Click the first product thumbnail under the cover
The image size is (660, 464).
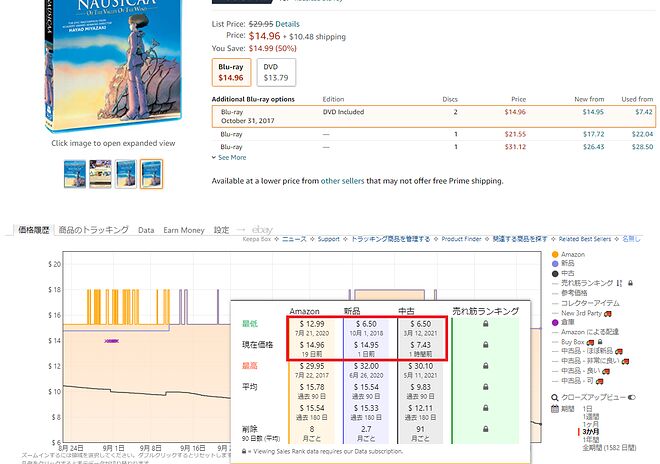point(75,173)
